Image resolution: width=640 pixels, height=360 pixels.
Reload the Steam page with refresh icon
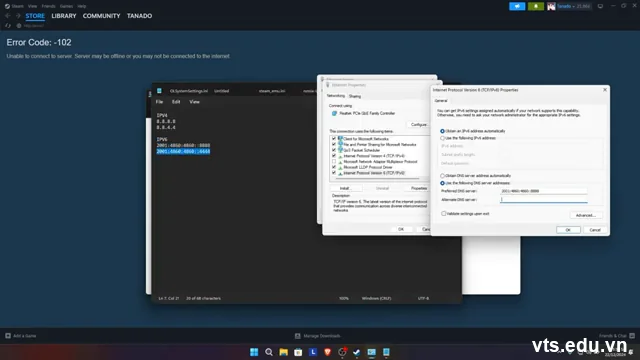pos(8,26)
